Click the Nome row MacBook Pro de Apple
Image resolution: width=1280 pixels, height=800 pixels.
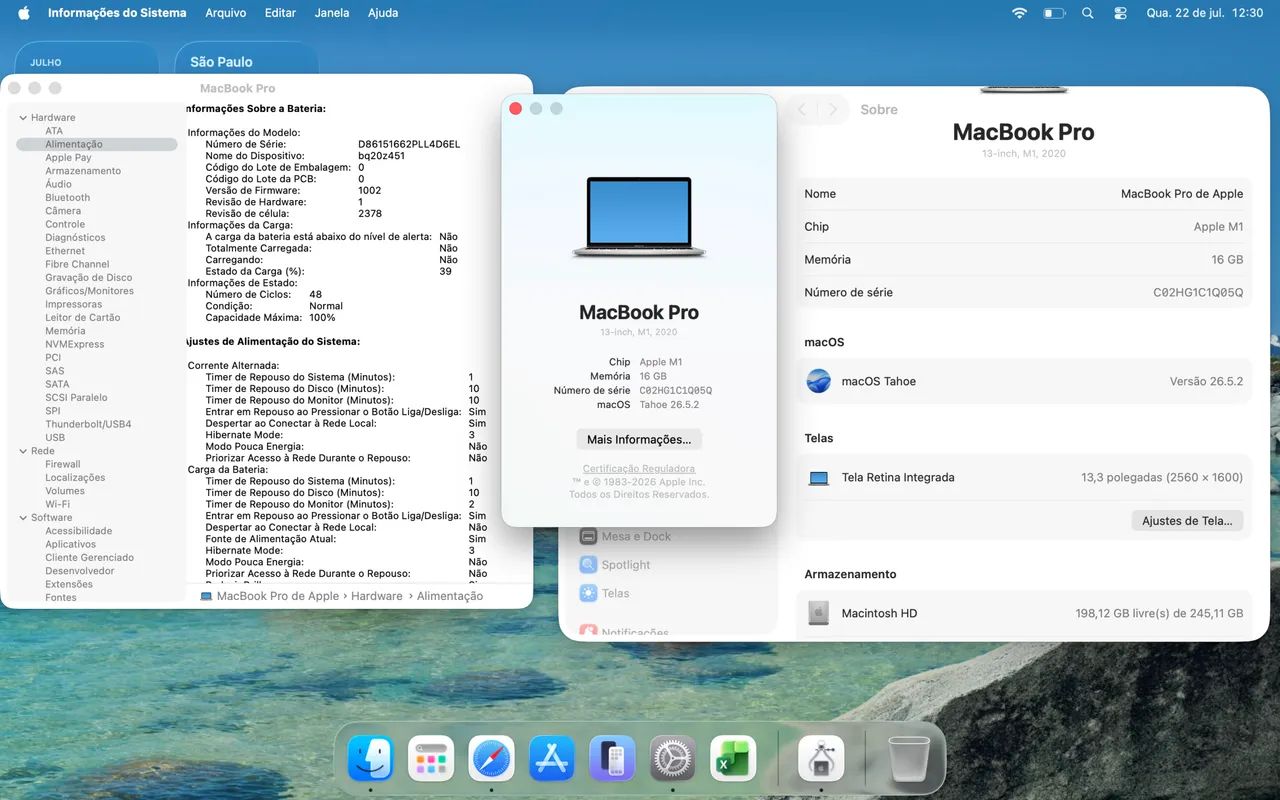tap(1024, 194)
